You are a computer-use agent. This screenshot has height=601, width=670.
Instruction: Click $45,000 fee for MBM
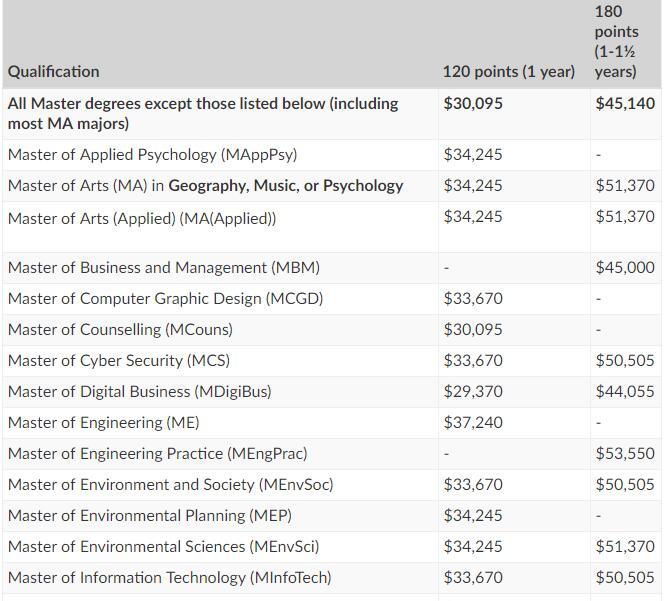[625, 267]
